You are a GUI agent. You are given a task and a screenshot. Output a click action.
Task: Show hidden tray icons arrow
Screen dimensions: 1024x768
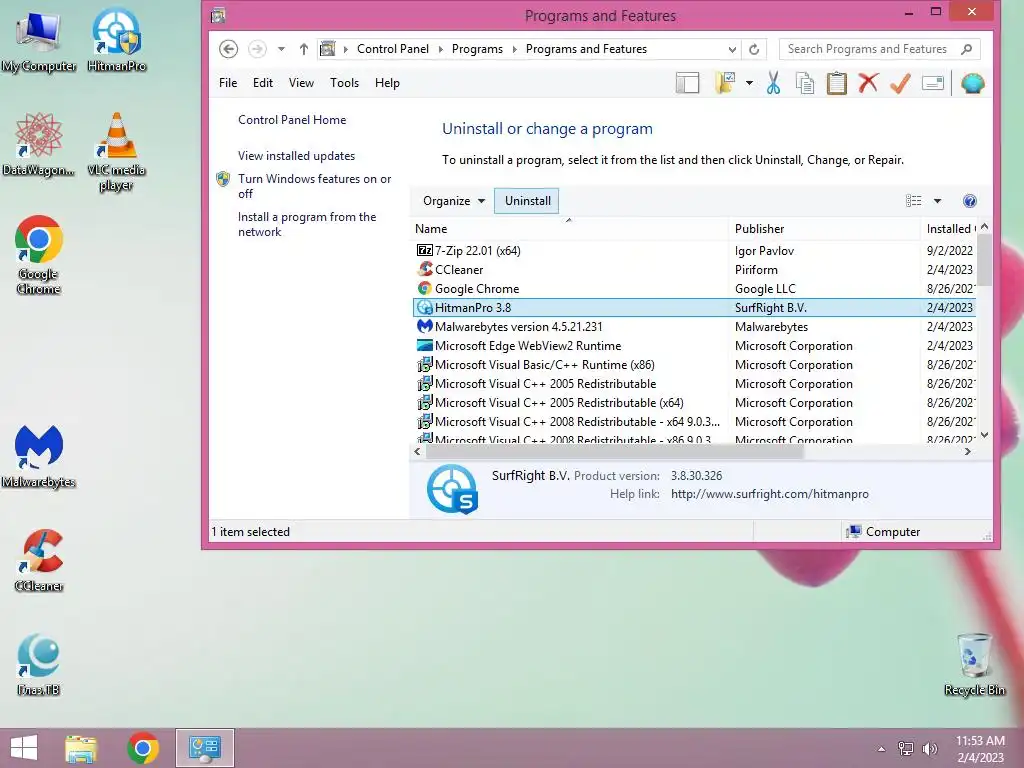click(882, 749)
